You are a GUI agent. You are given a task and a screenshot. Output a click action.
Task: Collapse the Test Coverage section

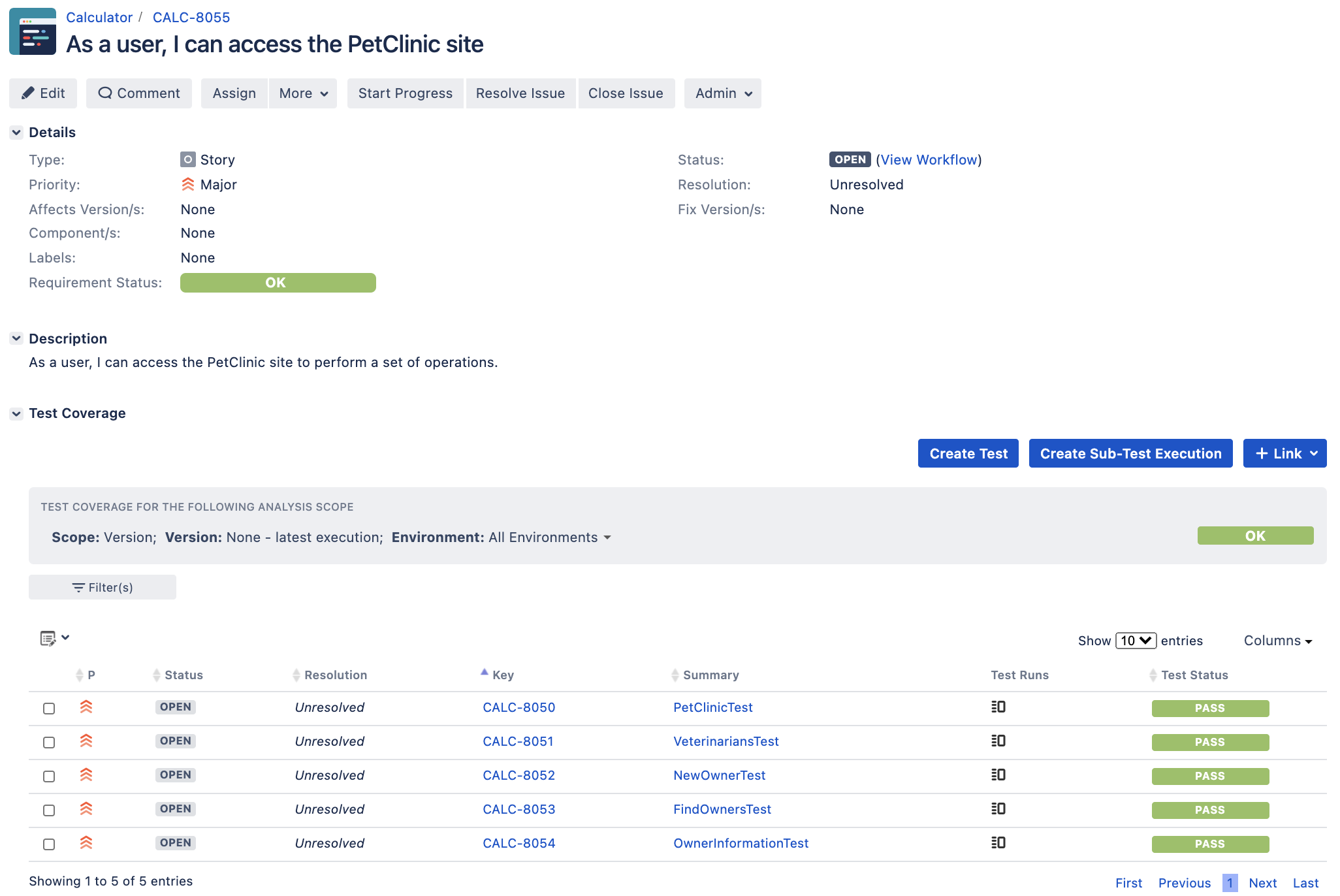16,413
